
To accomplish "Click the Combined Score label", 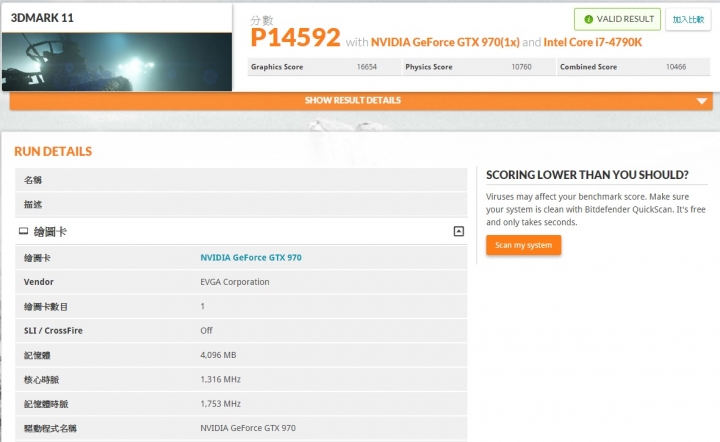I will point(588,67).
